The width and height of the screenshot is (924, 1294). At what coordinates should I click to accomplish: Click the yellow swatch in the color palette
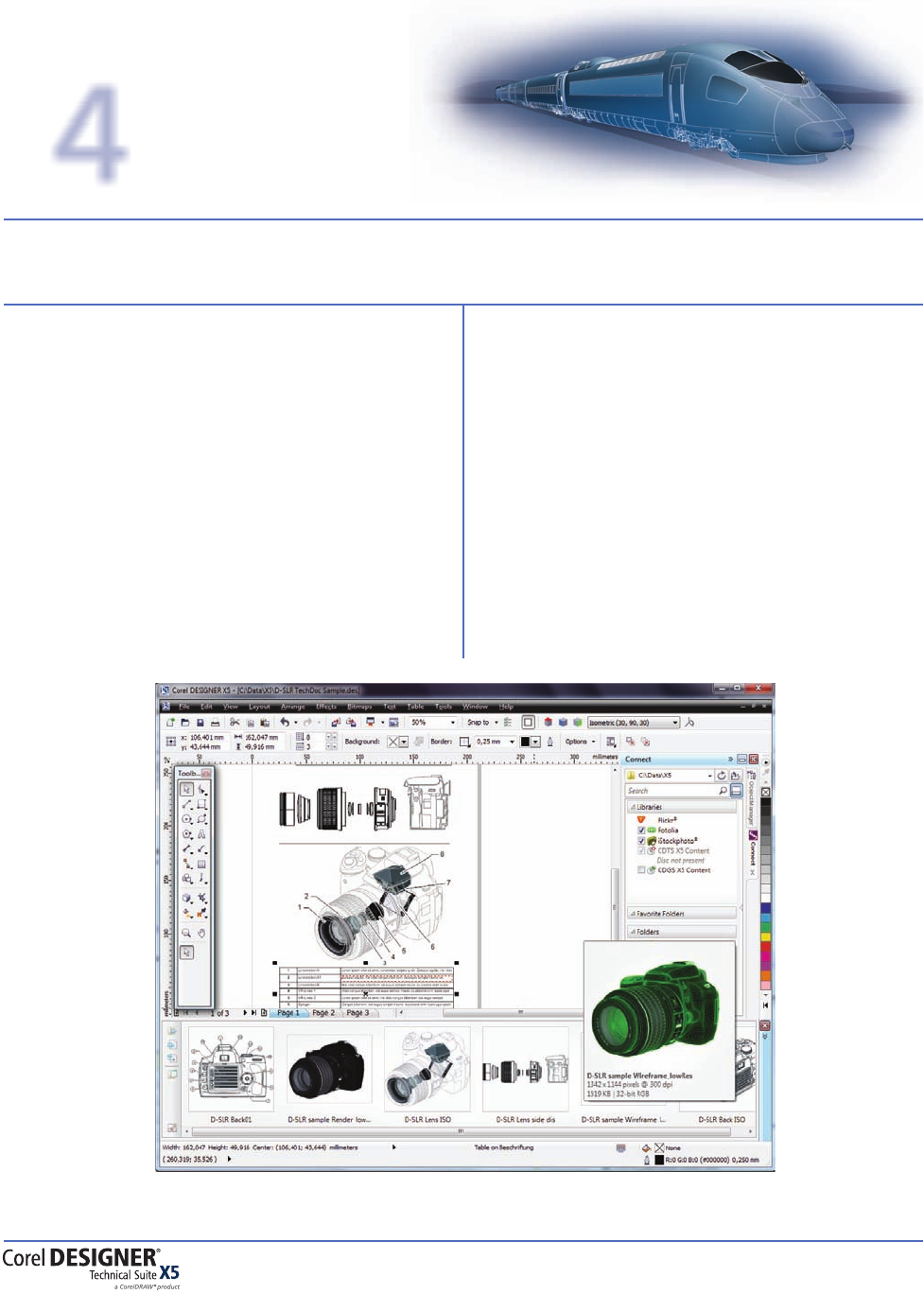[x=765, y=936]
